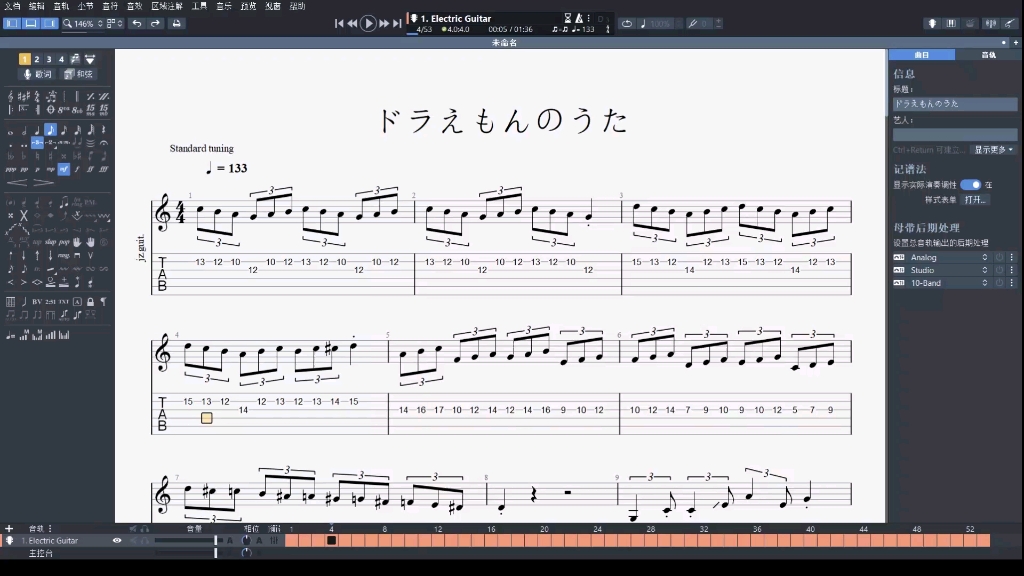1024x576 pixels.
Task: Toggle the left edition palette panel
Action: click(x=12, y=24)
